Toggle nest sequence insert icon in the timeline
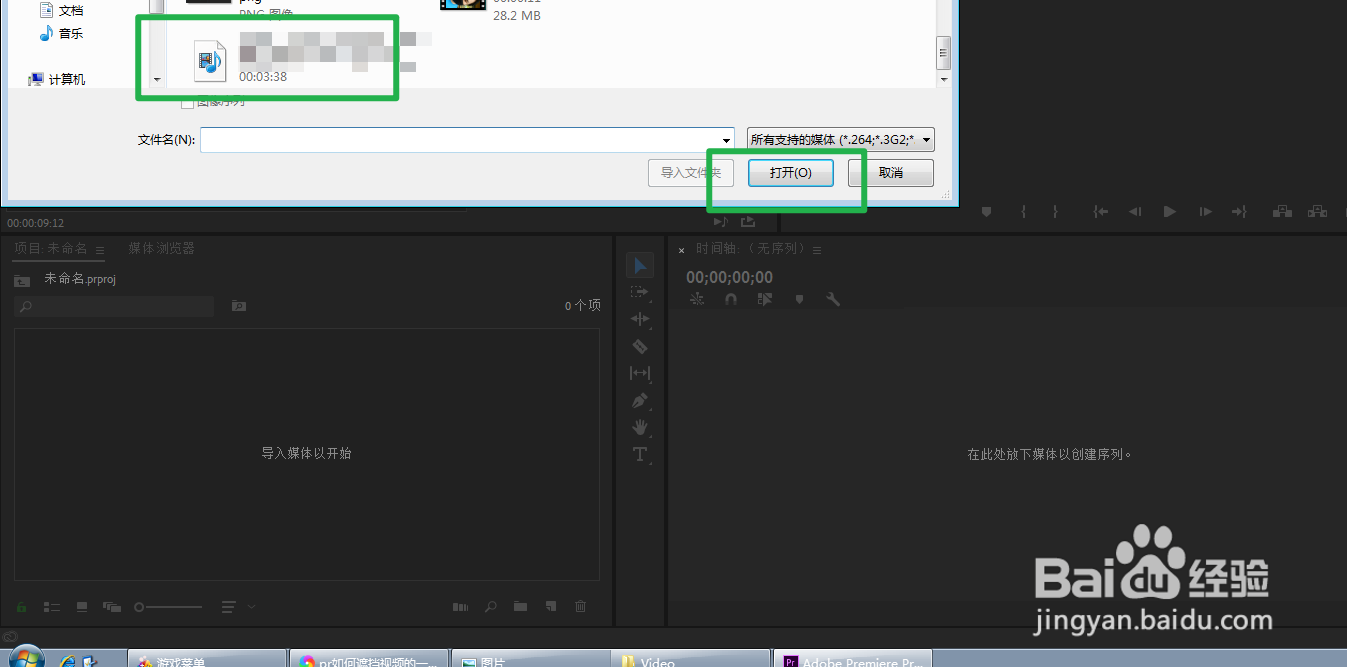 pyautogui.click(x=697, y=299)
